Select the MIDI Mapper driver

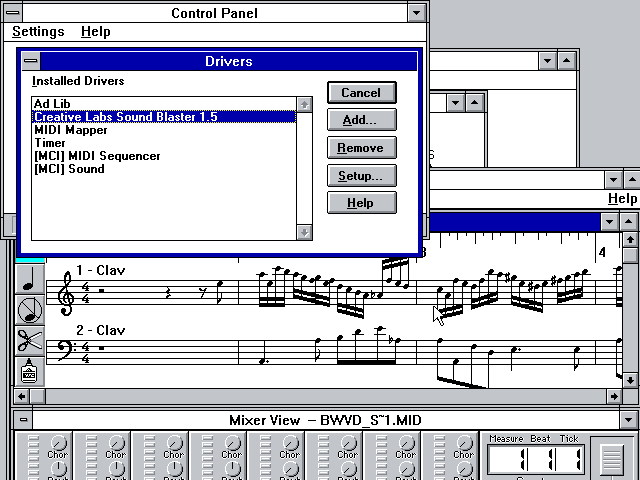pyautogui.click(x=164, y=130)
